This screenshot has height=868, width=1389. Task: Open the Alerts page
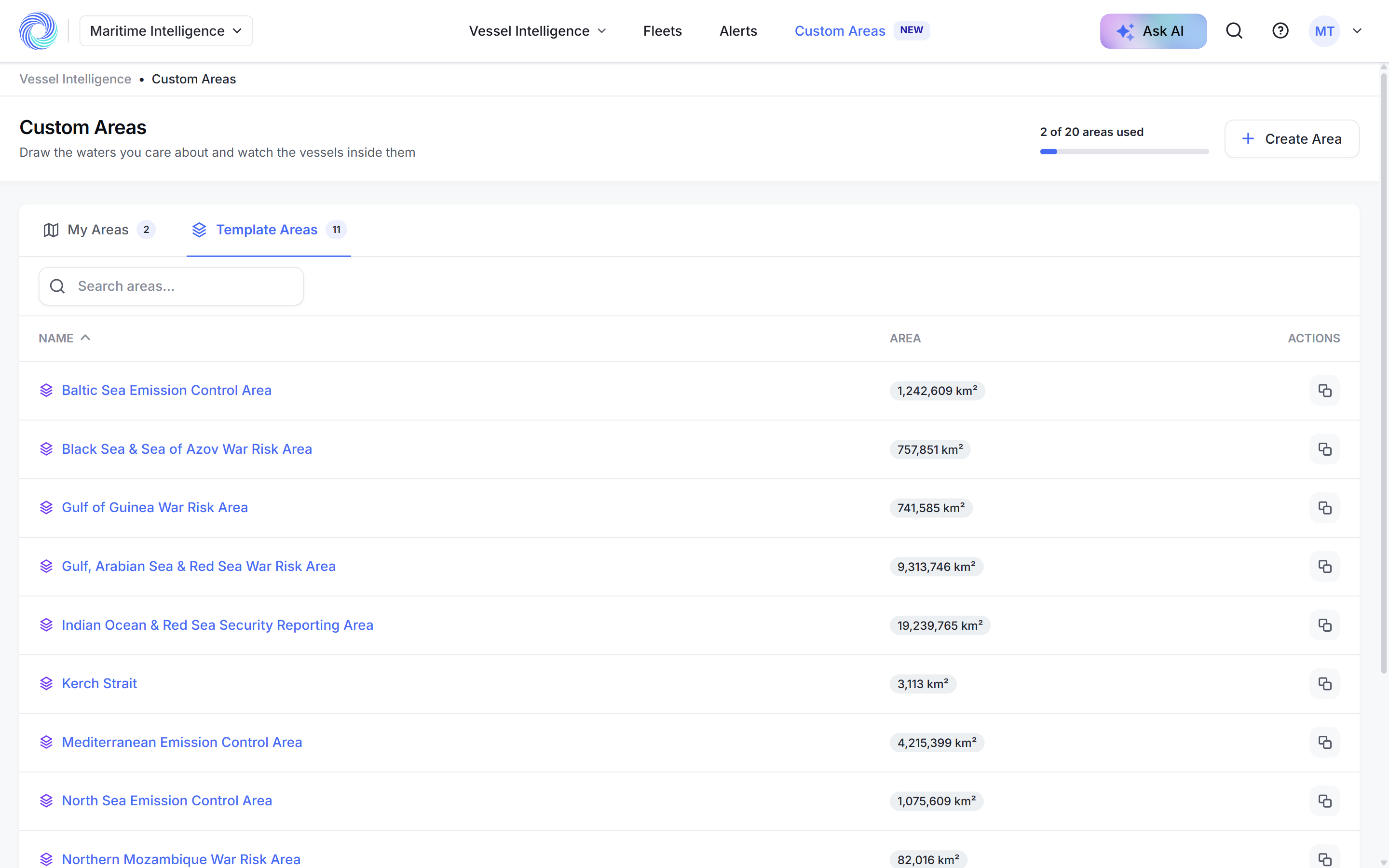click(738, 31)
